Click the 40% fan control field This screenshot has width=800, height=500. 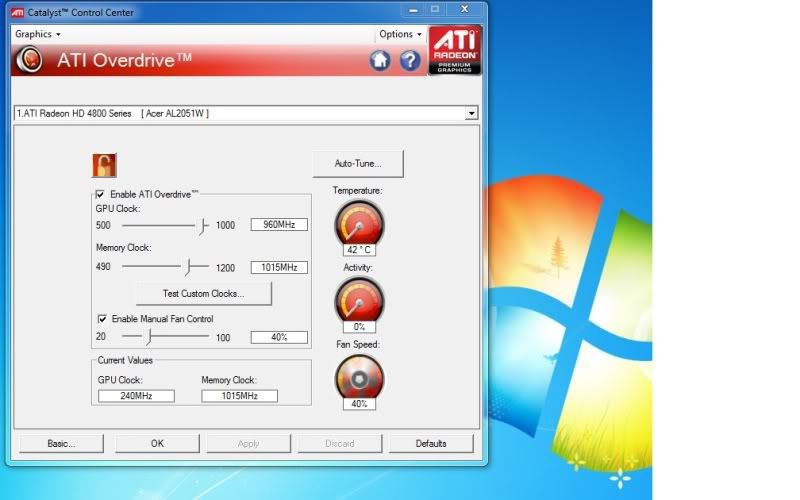279,337
